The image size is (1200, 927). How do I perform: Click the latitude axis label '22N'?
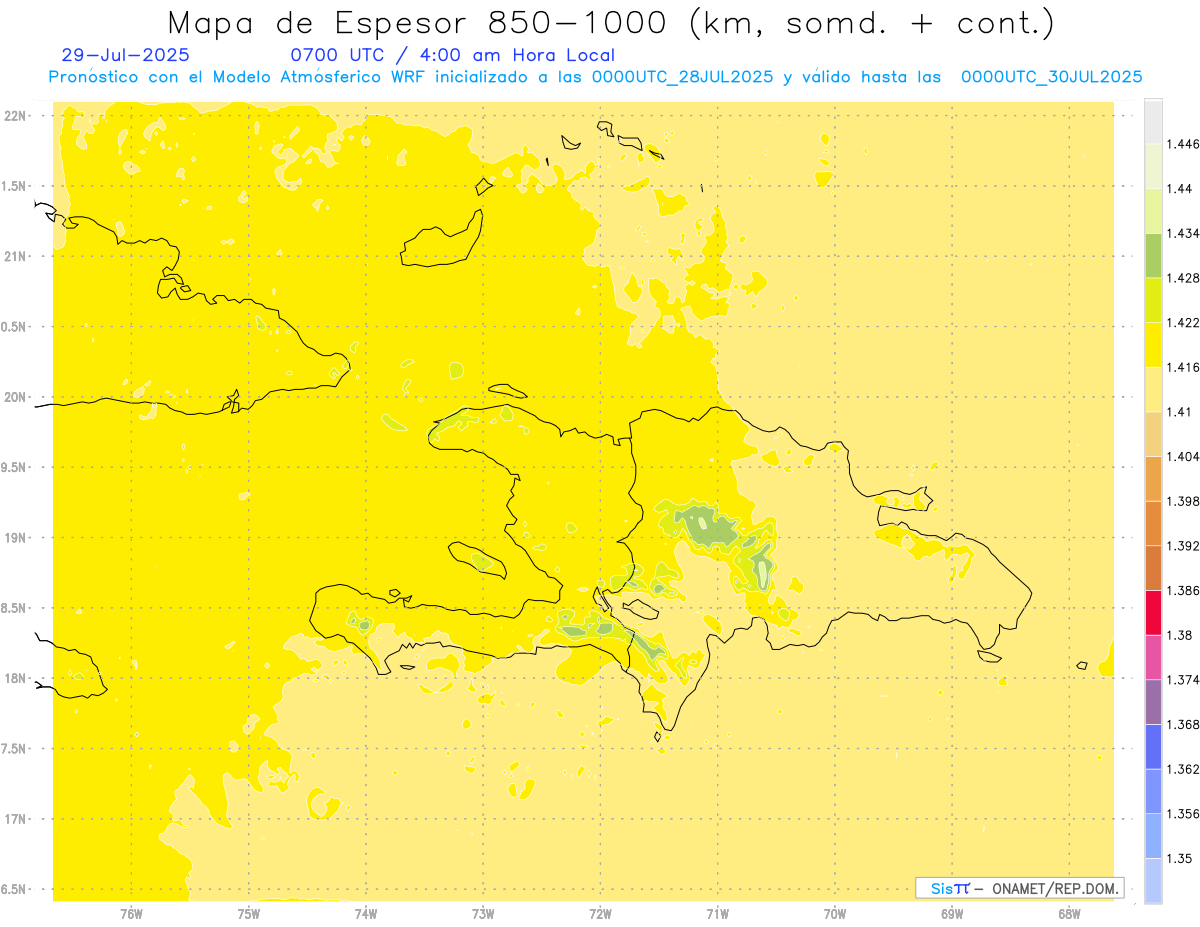coord(16,116)
